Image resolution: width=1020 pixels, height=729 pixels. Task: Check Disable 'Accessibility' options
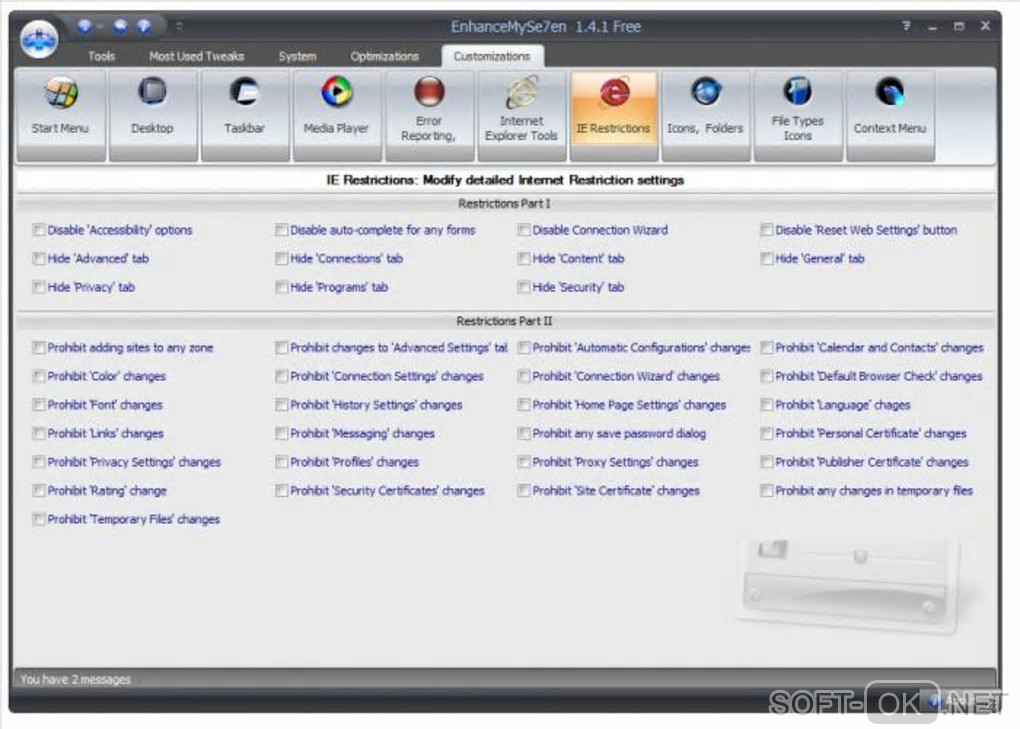pos(38,230)
